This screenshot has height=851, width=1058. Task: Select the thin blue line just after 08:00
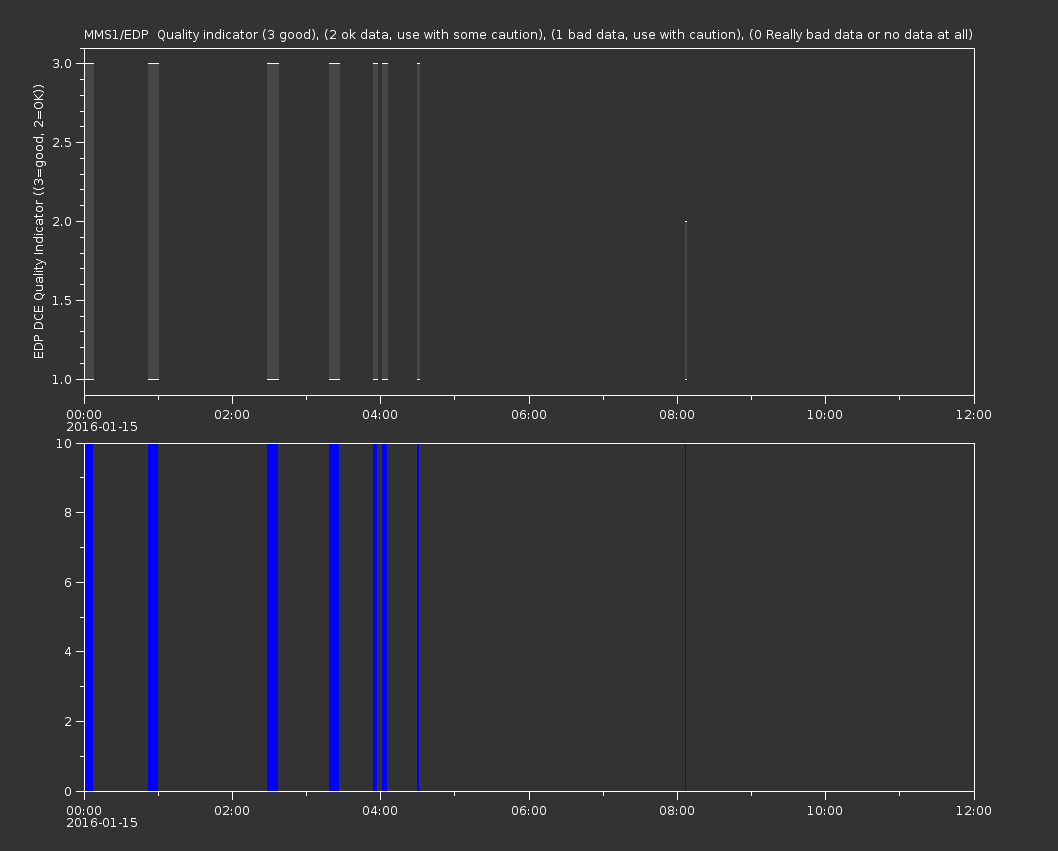pos(686,617)
